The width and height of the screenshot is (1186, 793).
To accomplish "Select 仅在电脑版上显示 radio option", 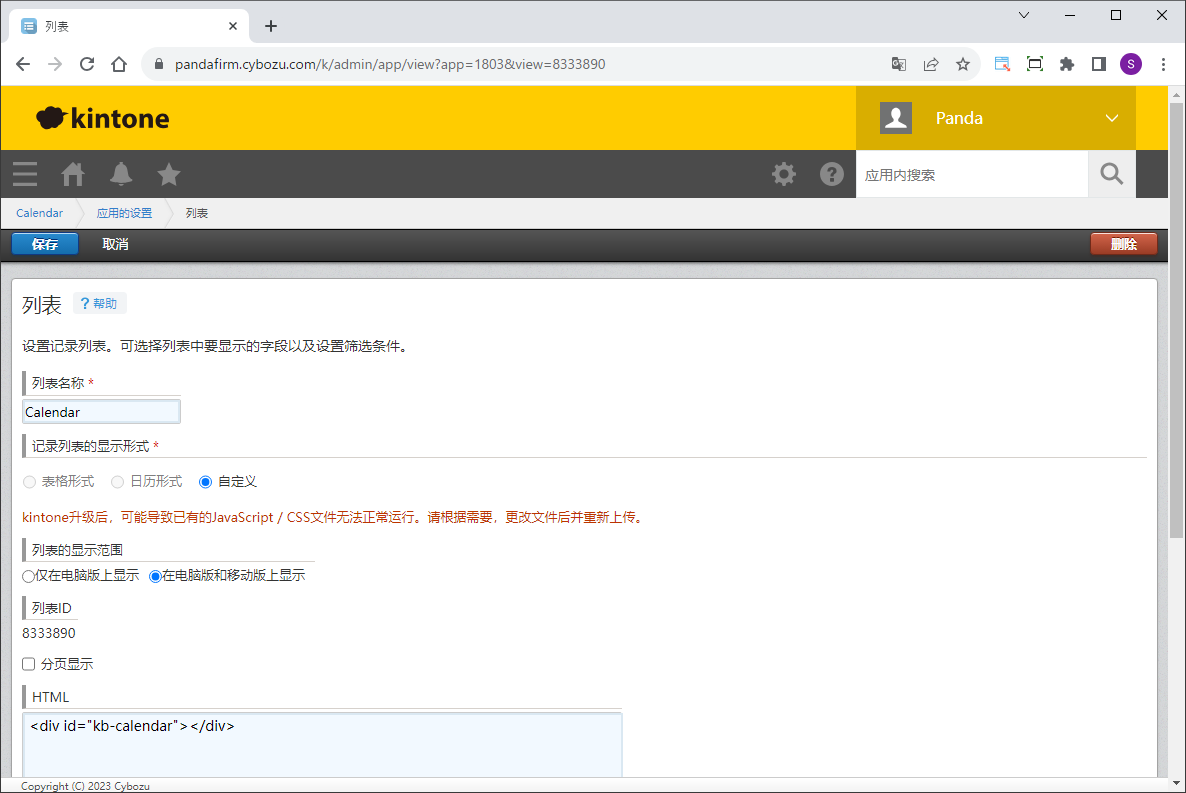I will coord(28,576).
